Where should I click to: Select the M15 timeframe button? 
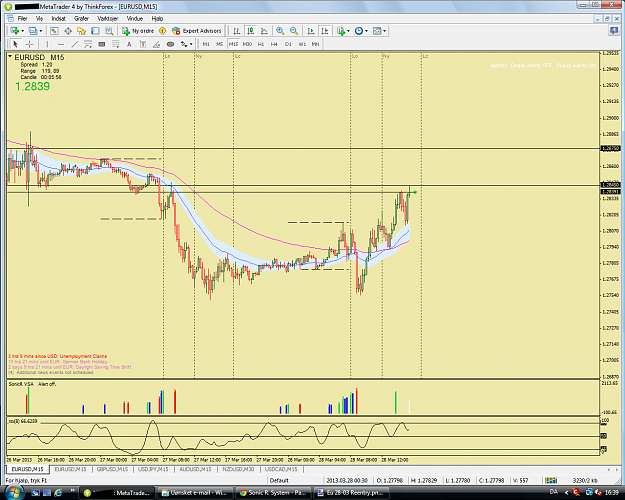point(233,44)
